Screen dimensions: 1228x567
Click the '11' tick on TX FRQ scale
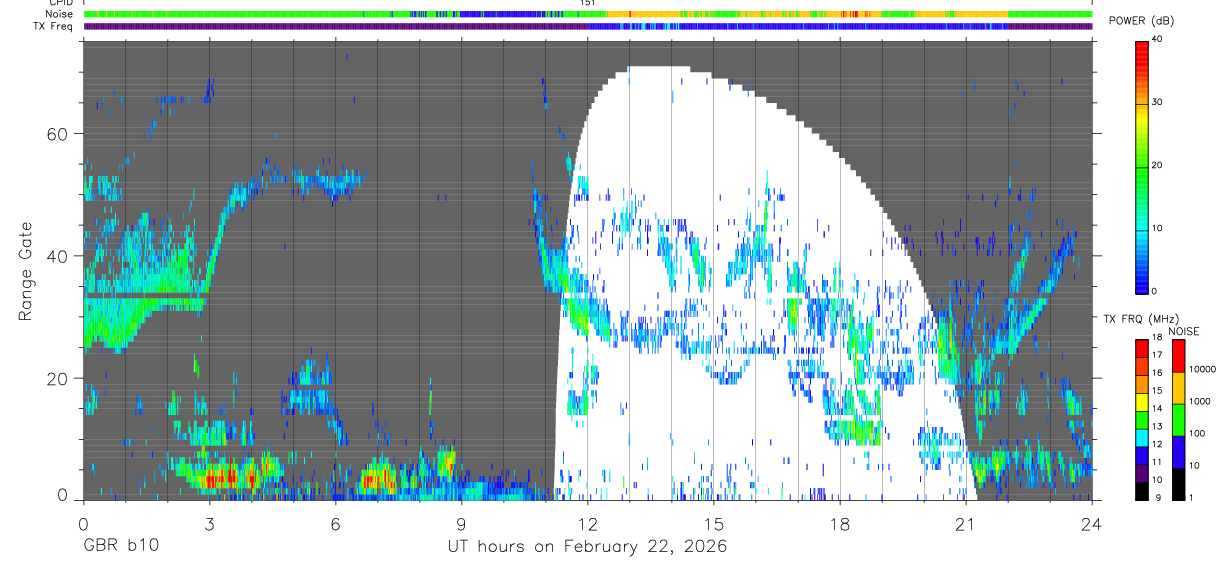click(1157, 462)
